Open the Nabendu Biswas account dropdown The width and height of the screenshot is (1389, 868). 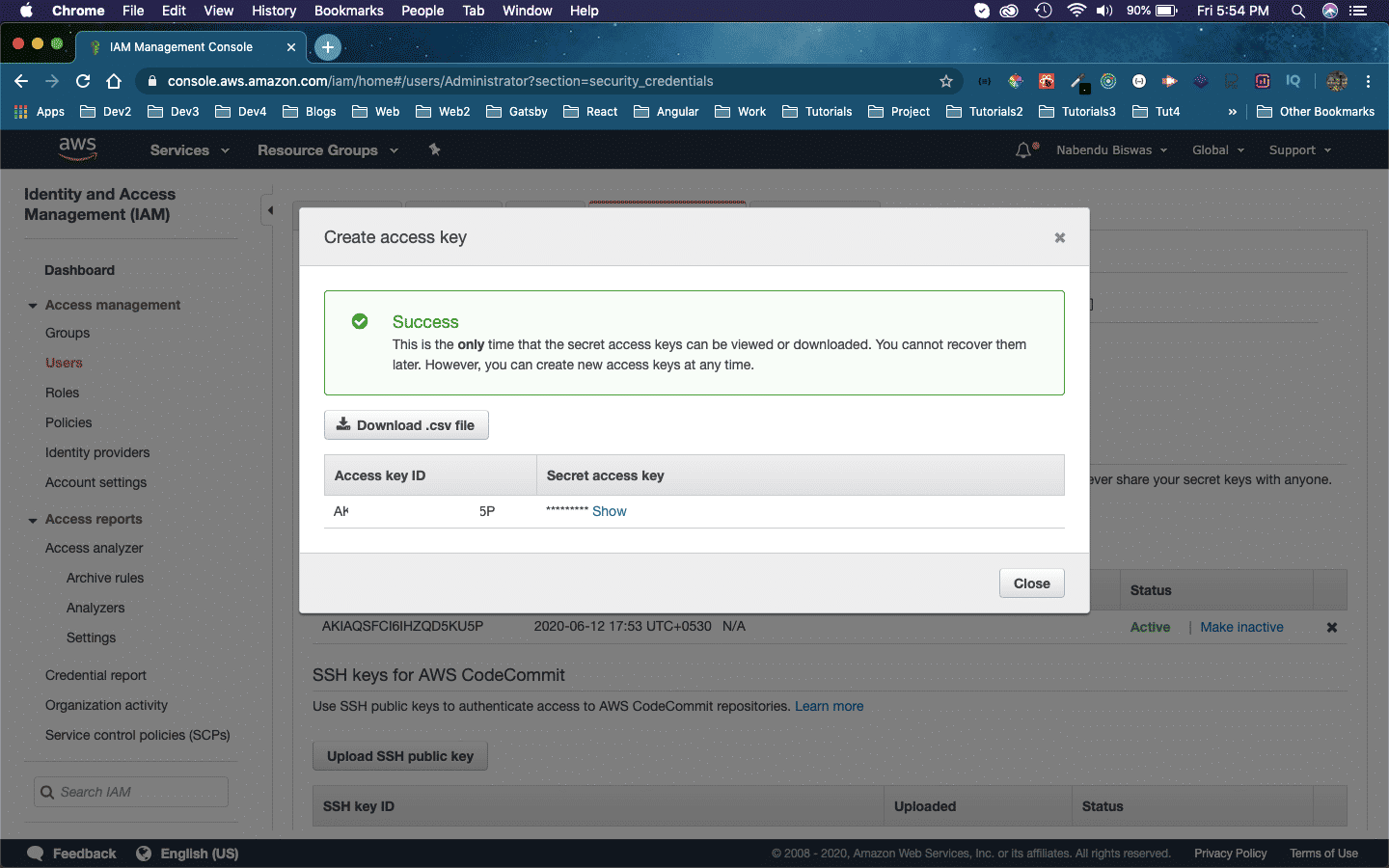tap(1112, 150)
